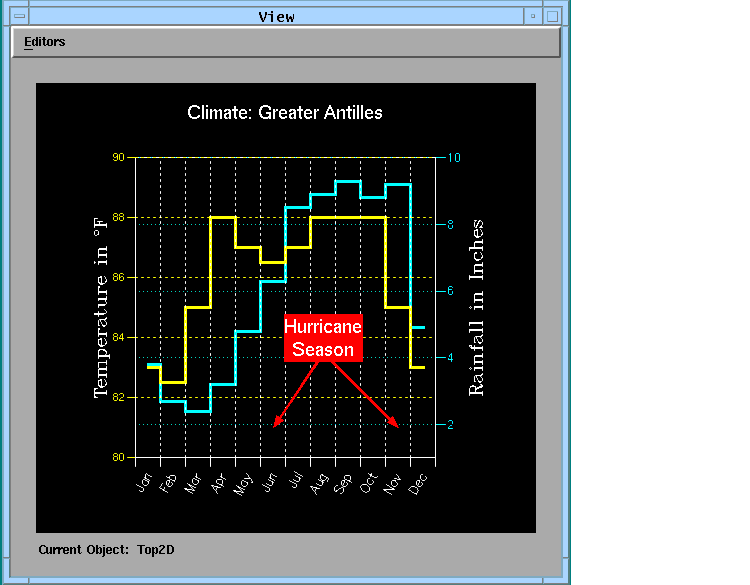750x585 pixels.
Task: Select the chart title Climate: Greater Antilles
Action: tap(285, 112)
